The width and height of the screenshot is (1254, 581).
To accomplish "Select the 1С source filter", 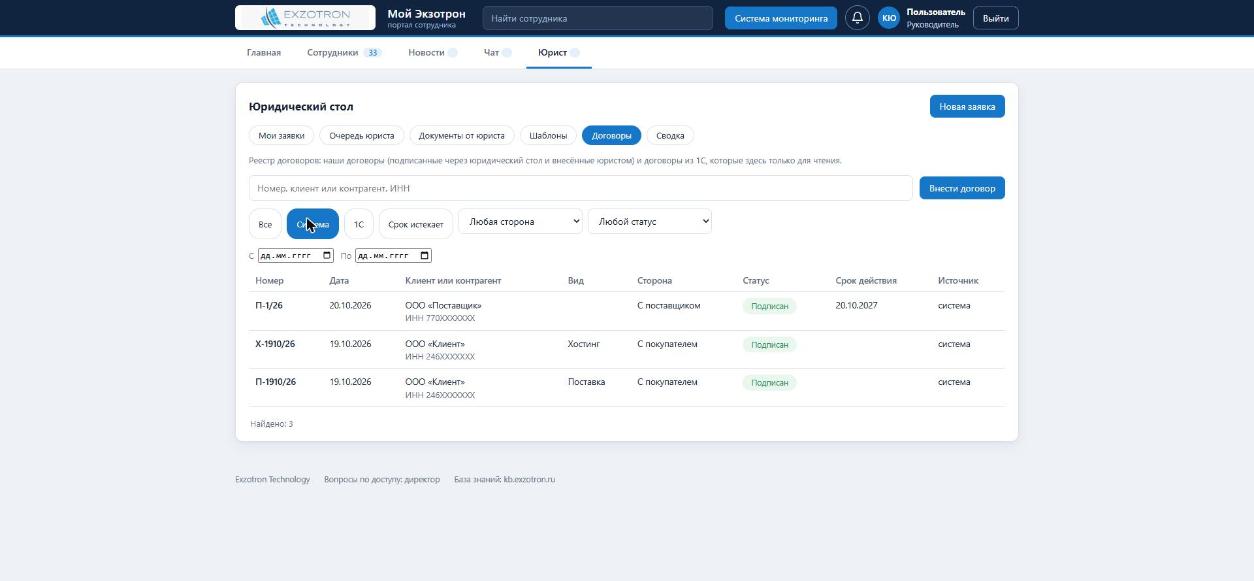I will [359, 224].
